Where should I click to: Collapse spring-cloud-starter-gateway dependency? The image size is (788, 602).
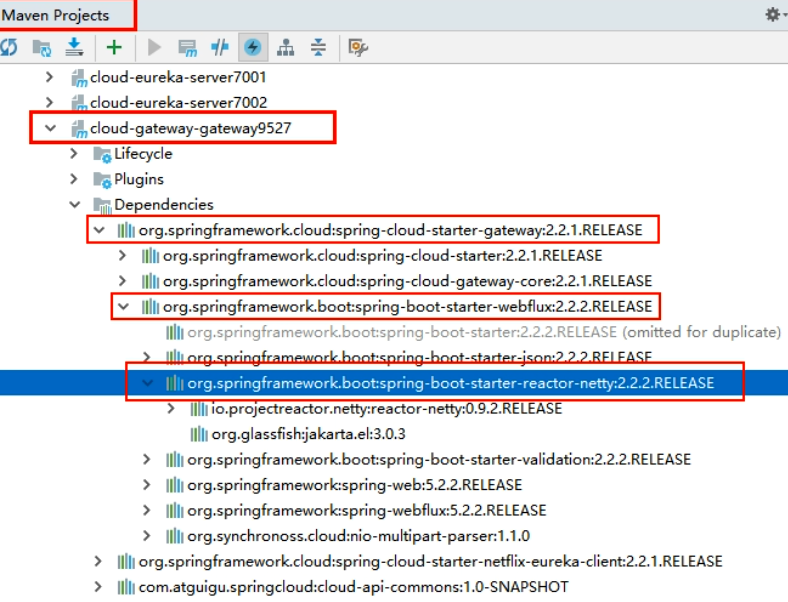coord(99,230)
